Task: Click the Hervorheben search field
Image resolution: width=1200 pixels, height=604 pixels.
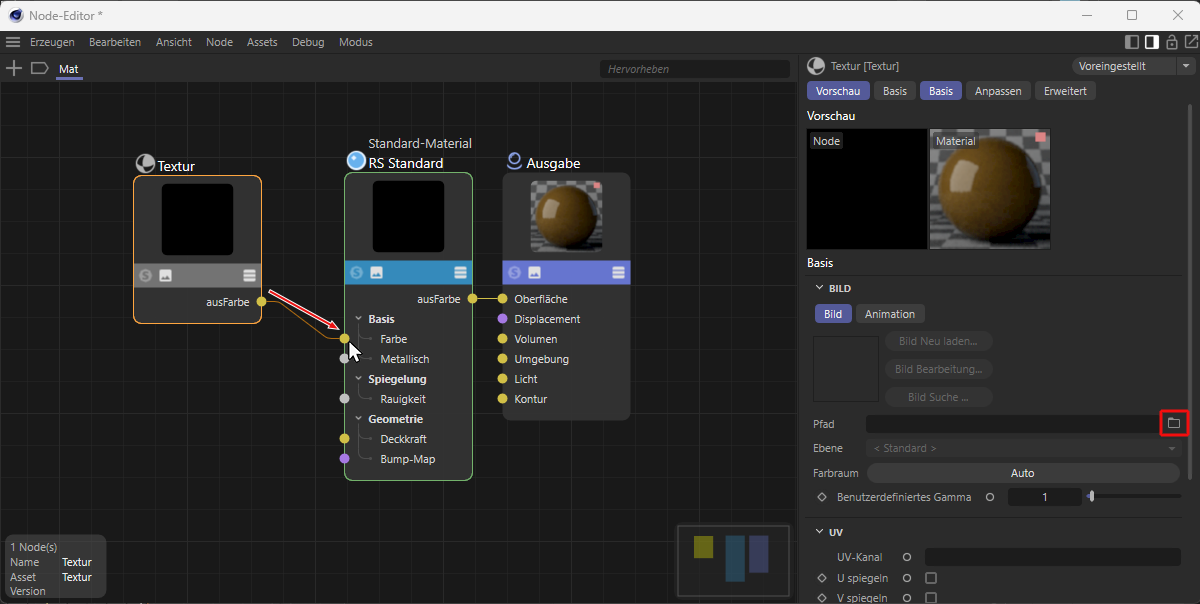Action: 695,69
